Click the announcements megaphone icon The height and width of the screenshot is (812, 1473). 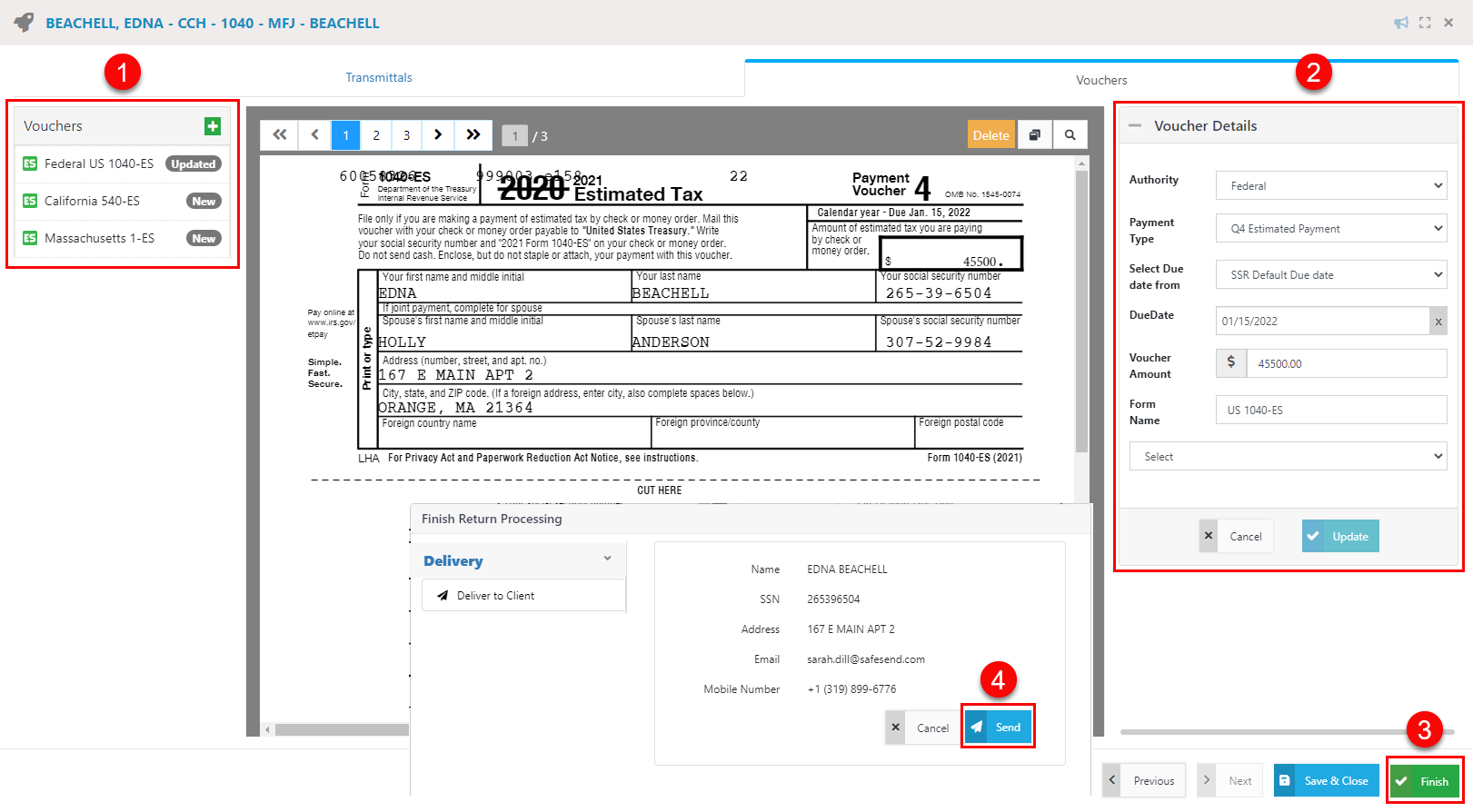pyautogui.click(x=1401, y=23)
